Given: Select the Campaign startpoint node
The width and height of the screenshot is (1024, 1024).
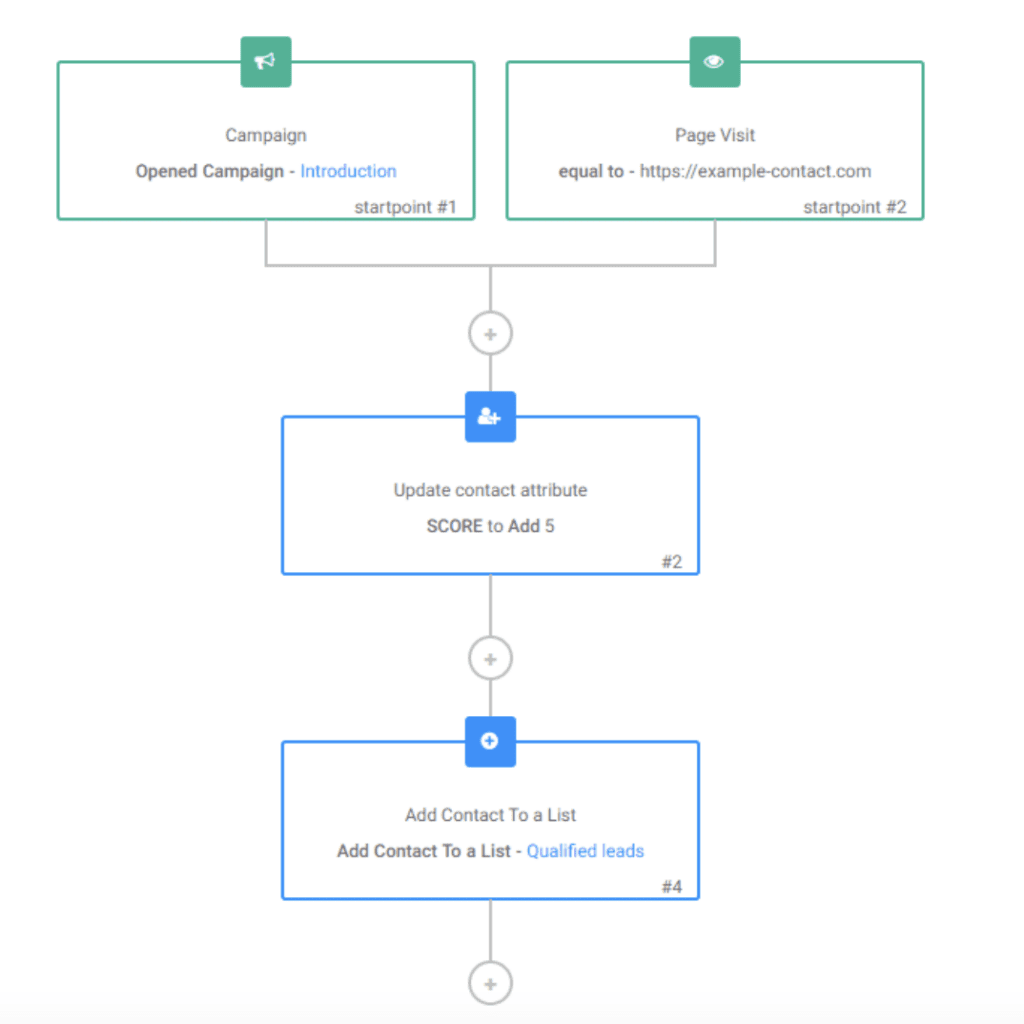Looking at the screenshot, I should pos(266,135).
